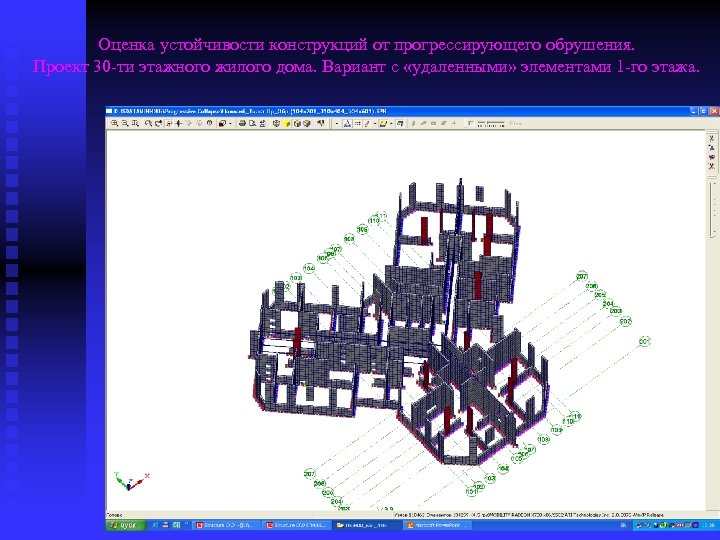Click the axis label 201 at right

pos(645,341)
